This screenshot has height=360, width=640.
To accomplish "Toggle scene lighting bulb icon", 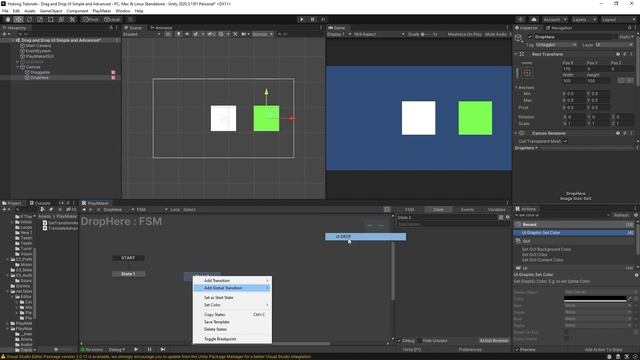I will [178, 34].
